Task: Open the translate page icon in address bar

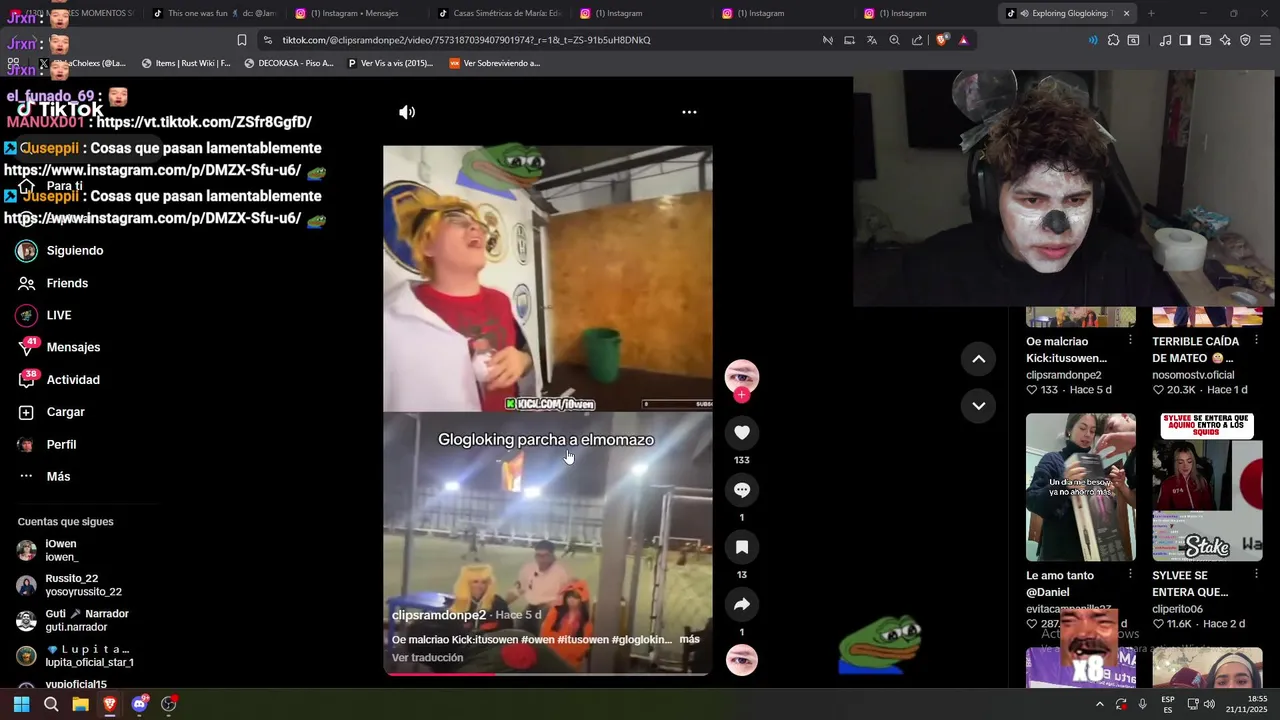Action: [x=871, y=40]
